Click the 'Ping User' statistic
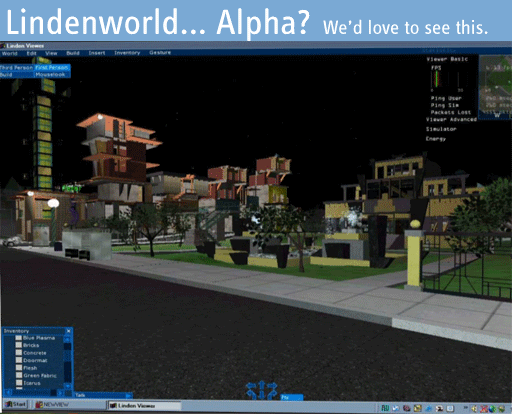This screenshot has width=512, height=414. [x=446, y=98]
